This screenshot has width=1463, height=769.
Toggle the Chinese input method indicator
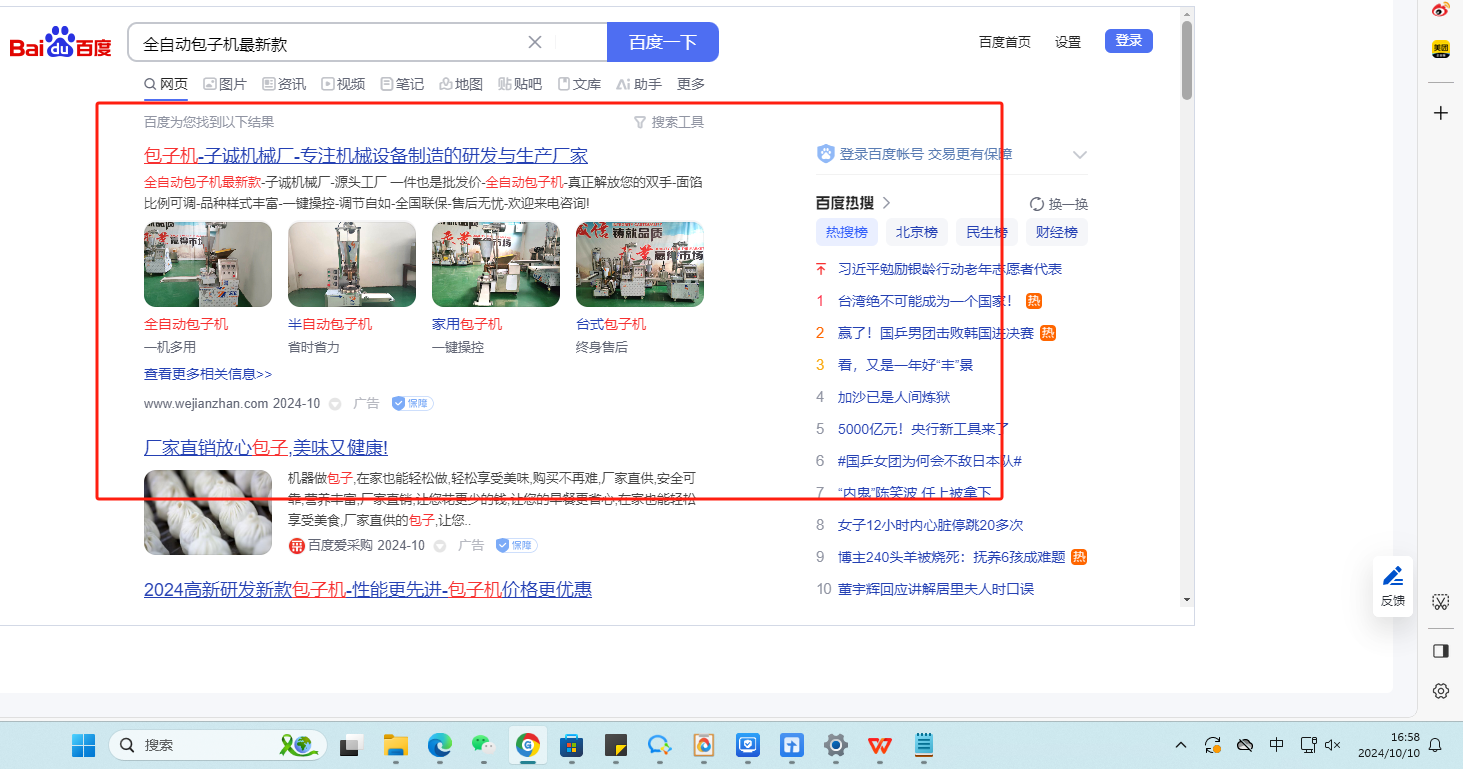coord(1276,745)
